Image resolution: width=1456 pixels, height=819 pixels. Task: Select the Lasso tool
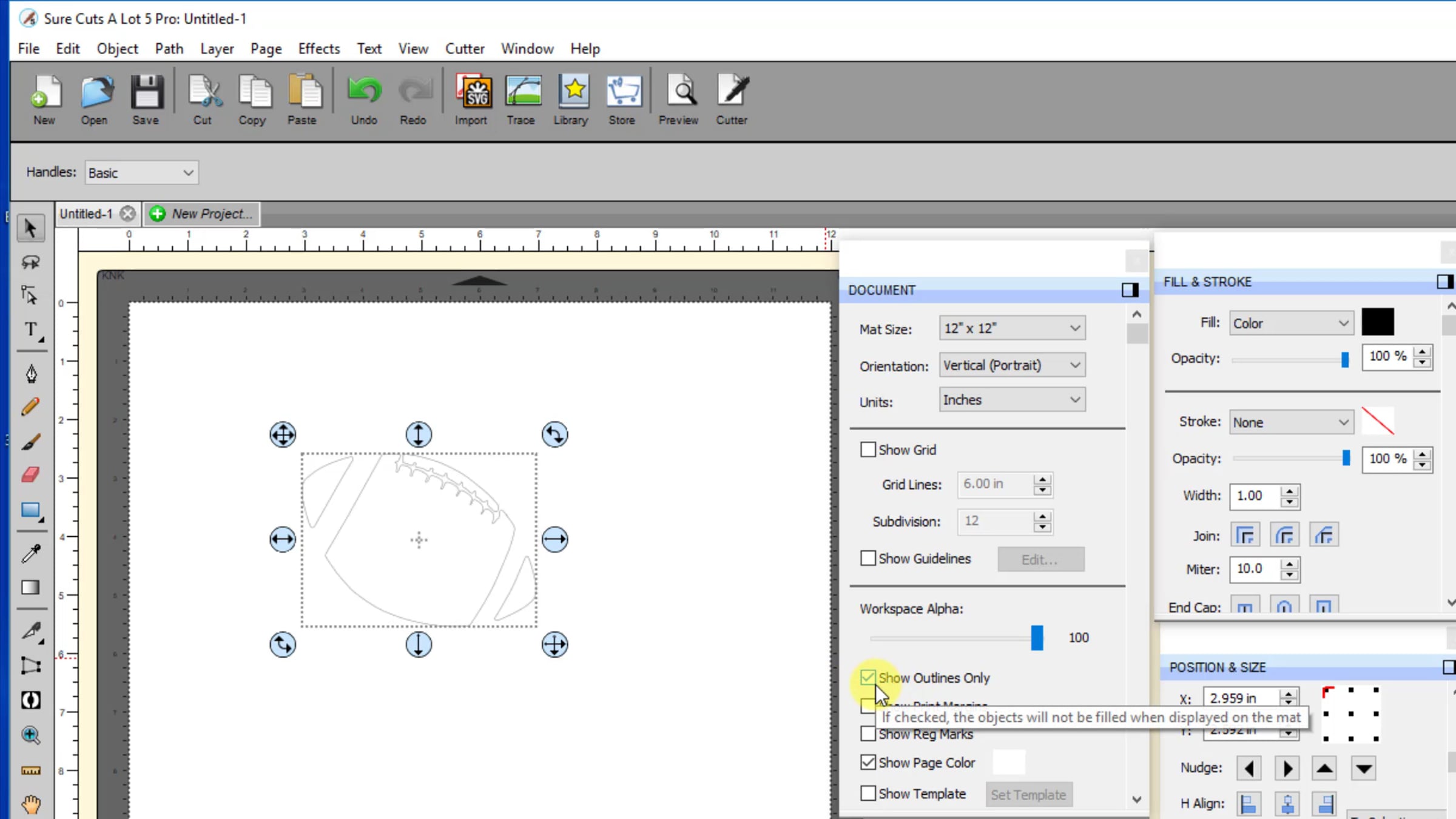click(30, 262)
